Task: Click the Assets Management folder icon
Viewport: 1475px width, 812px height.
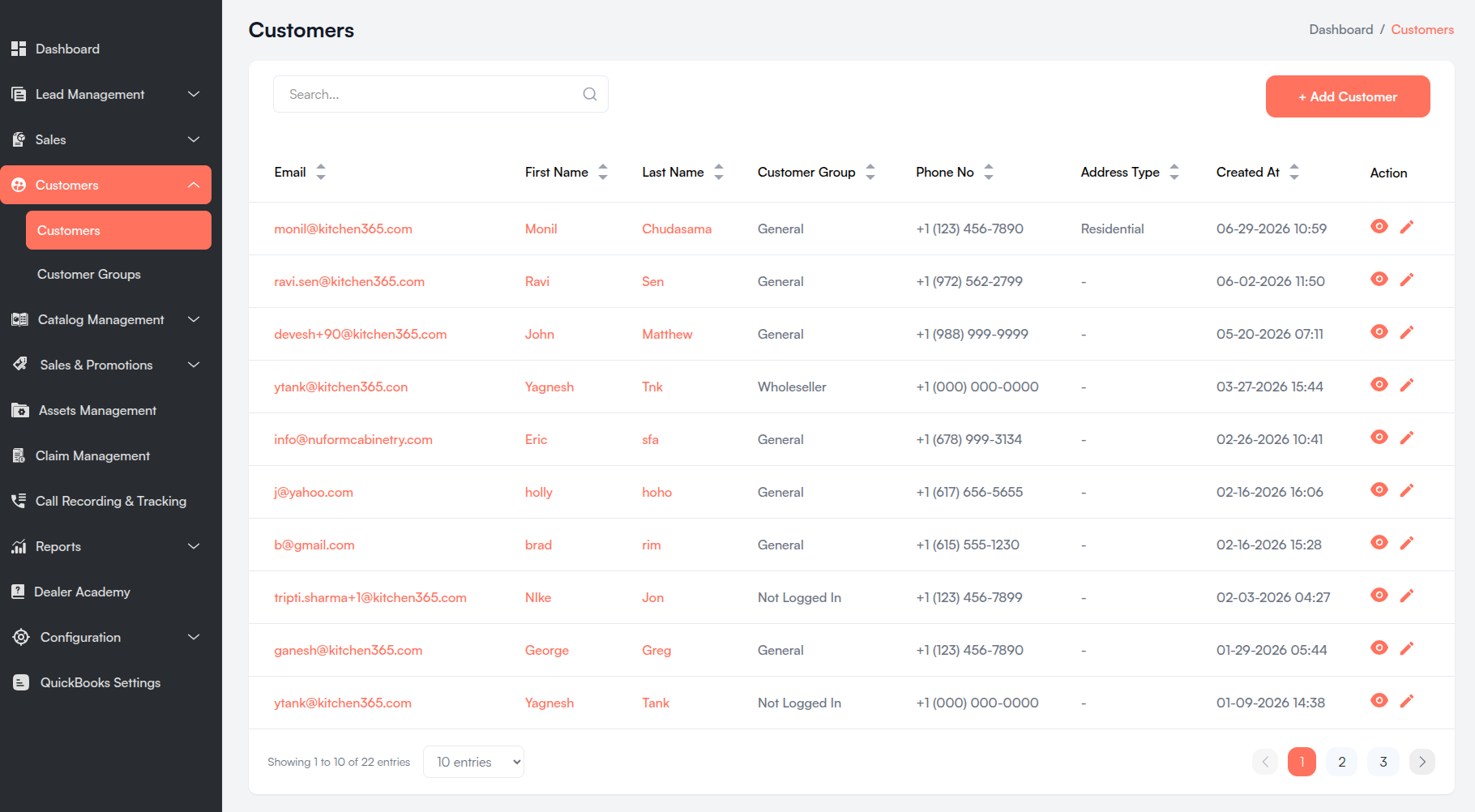Action: pyautogui.click(x=20, y=410)
